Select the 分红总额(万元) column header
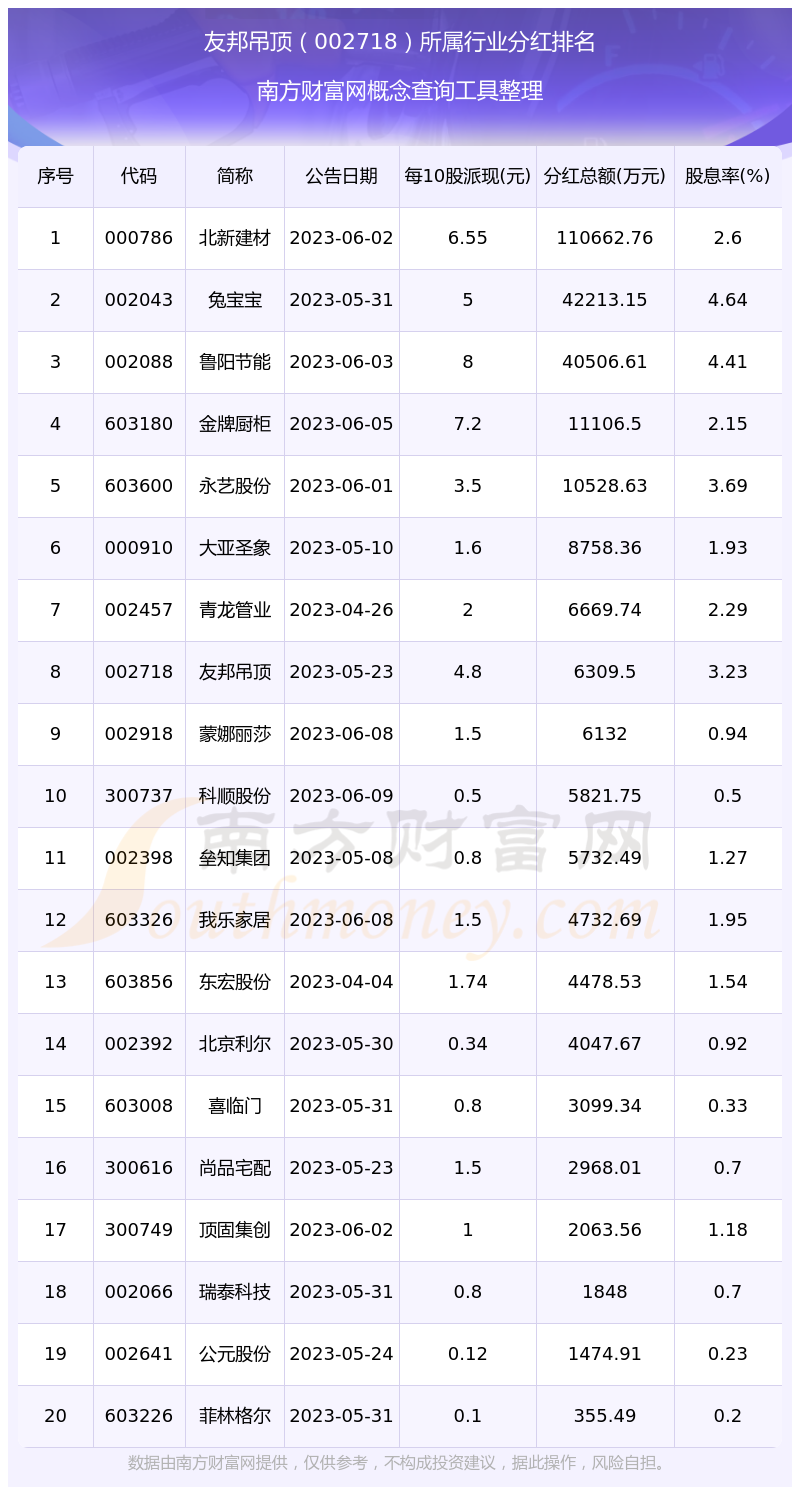The width and height of the screenshot is (800, 1495). [604, 175]
